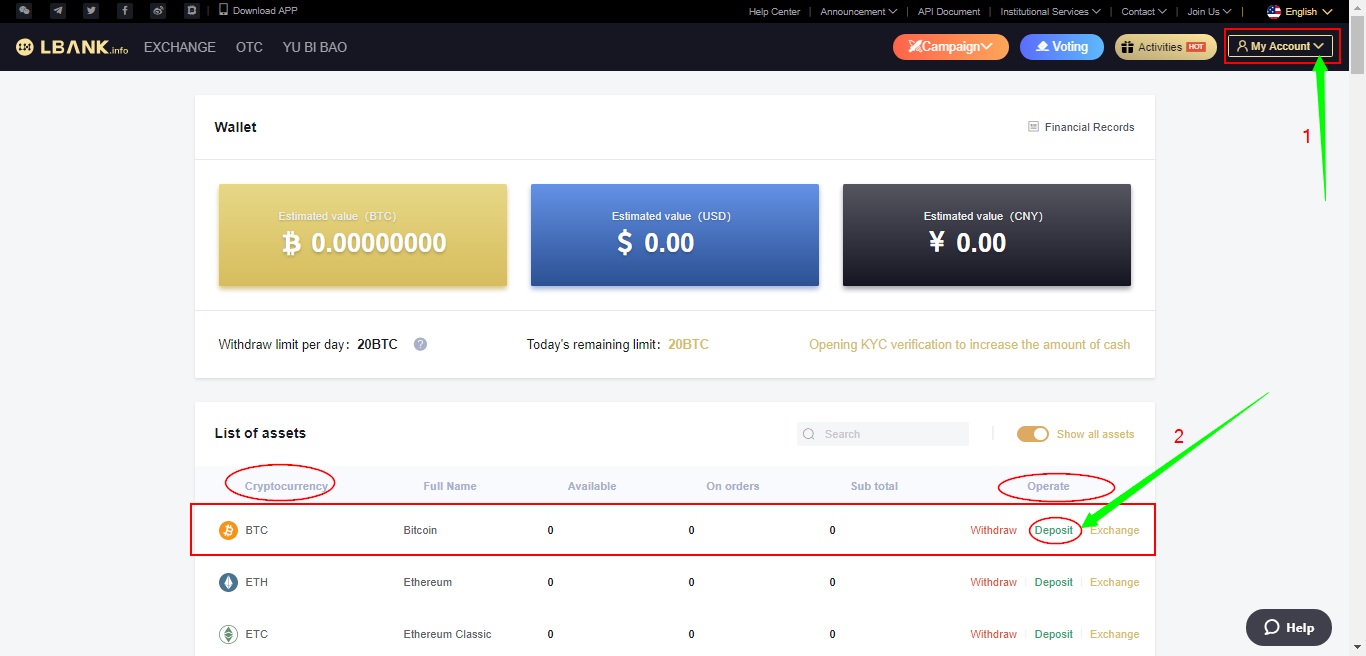
Task: Click the Operate column header
Action: 1049,486
